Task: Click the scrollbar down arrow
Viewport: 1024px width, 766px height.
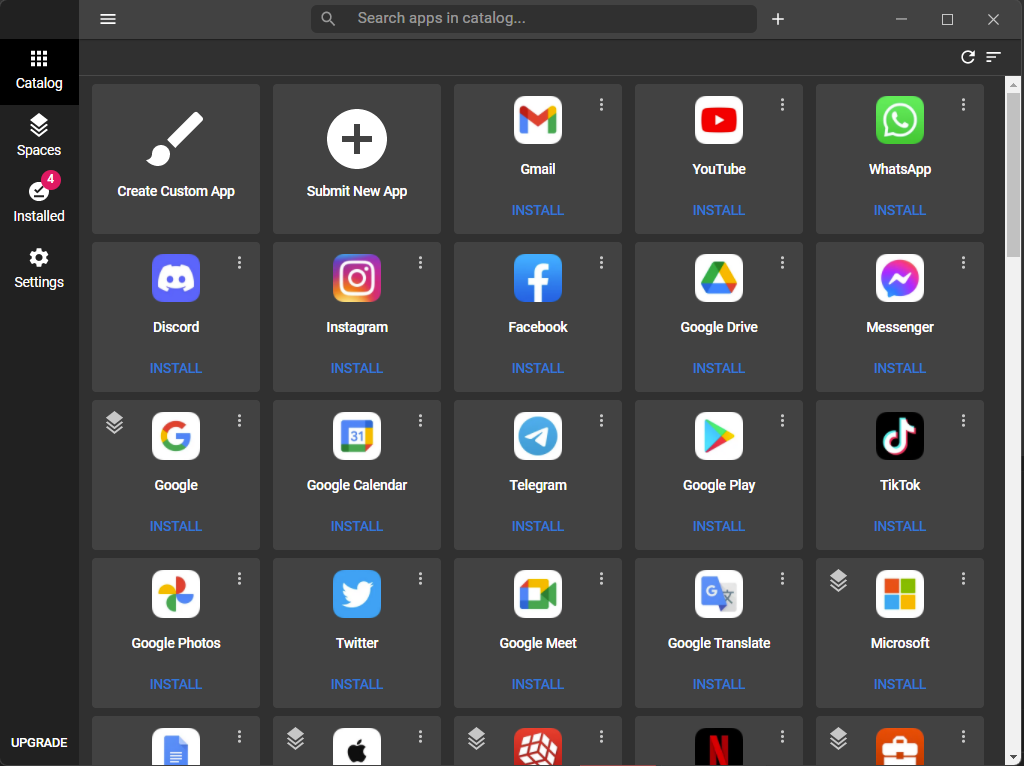Action: tap(1013, 758)
